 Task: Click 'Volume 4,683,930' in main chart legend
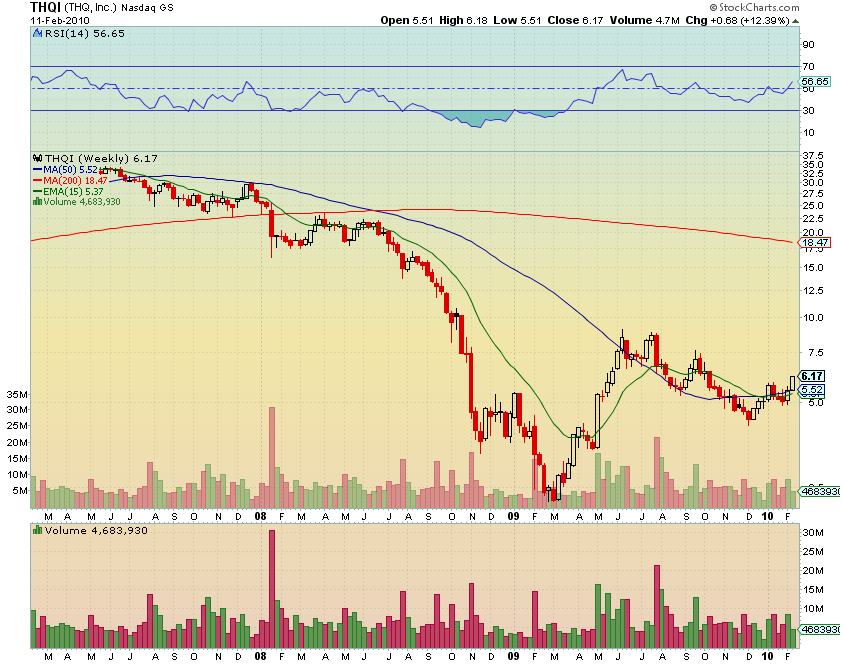pyautogui.click(x=82, y=201)
